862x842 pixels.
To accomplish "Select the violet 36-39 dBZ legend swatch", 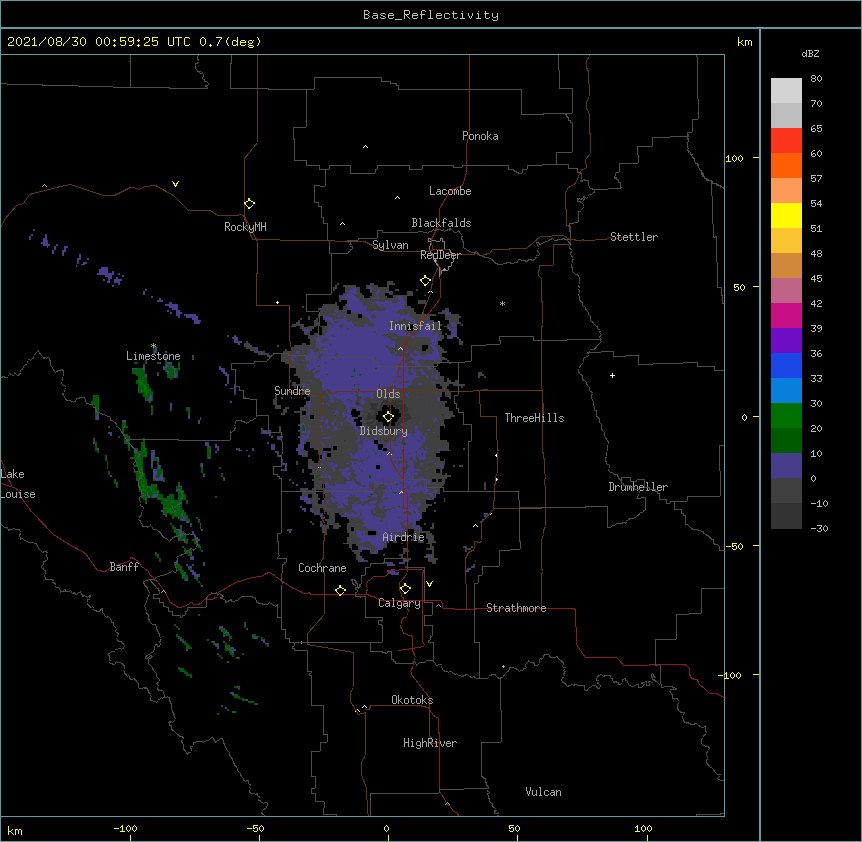I will pos(786,340).
